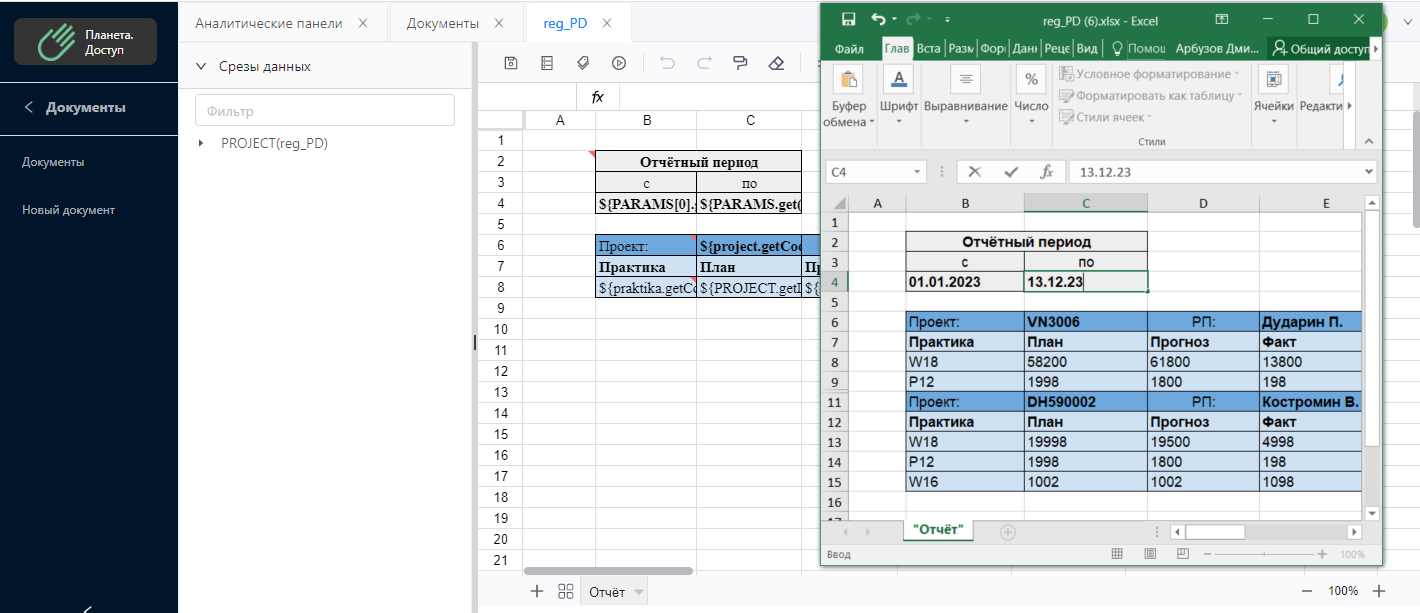
Task: Open sheet list grid icon beside Отчёт
Action: 565,591
